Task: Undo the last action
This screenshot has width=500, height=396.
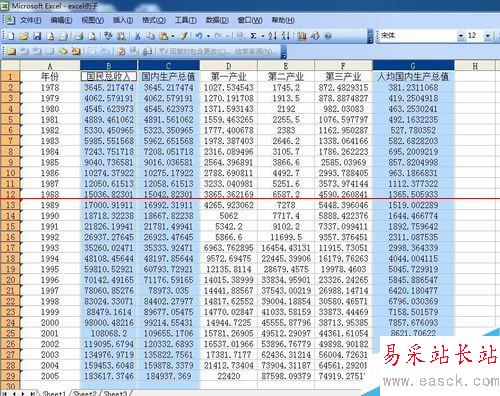Action: click(199, 36)
